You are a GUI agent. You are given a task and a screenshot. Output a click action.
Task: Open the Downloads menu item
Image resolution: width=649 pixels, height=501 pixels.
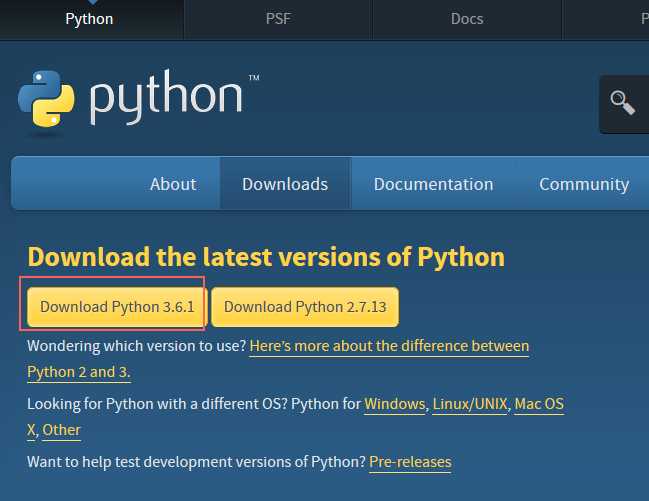pos(285,184)
